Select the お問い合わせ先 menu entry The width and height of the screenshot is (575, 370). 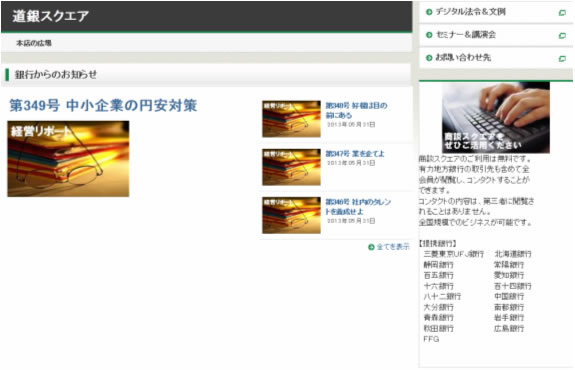(x=496, y=58)
